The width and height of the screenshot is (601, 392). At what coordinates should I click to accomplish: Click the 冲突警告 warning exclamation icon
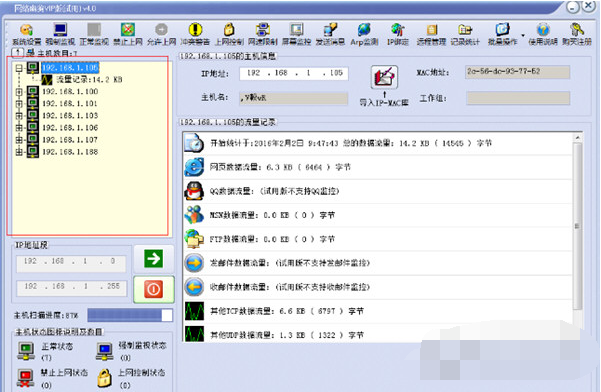[x=195, y=30]
